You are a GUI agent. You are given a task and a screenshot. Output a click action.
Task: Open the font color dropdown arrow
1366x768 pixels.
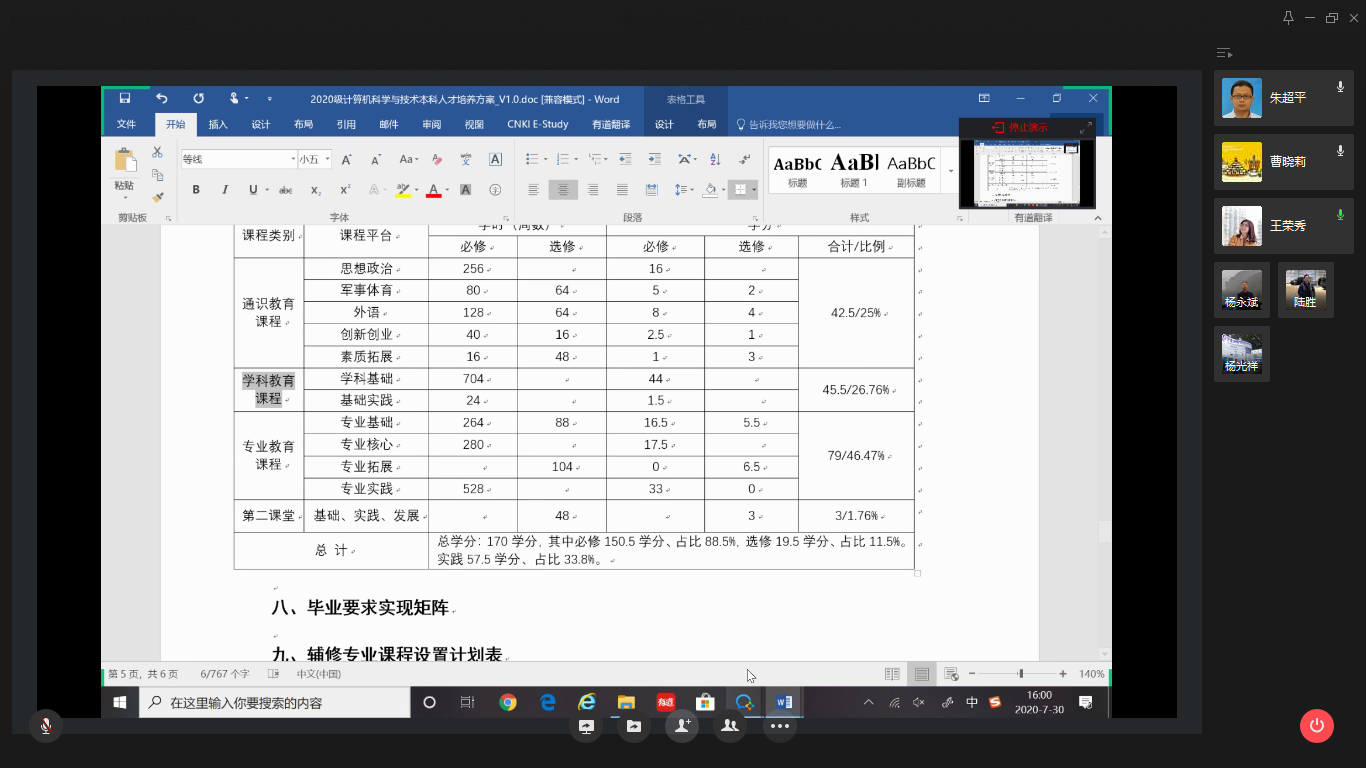point(446,190)
